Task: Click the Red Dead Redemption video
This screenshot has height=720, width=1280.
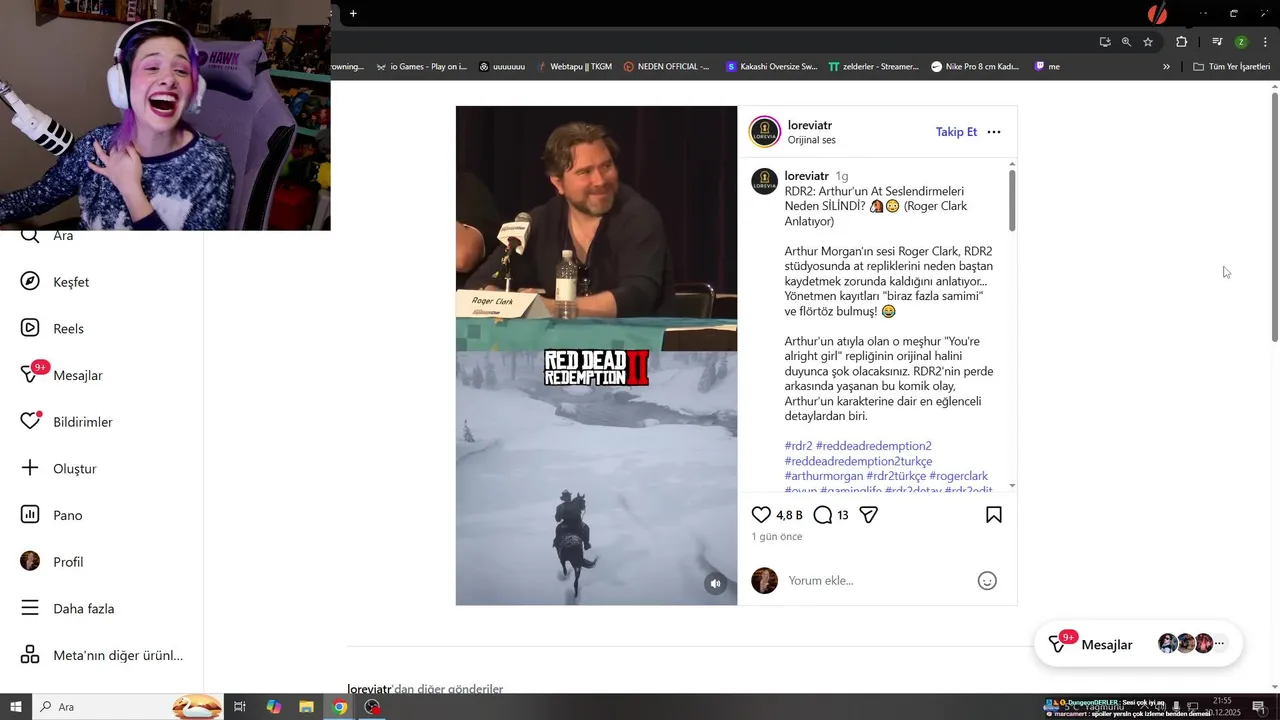Action: (596, 355)
